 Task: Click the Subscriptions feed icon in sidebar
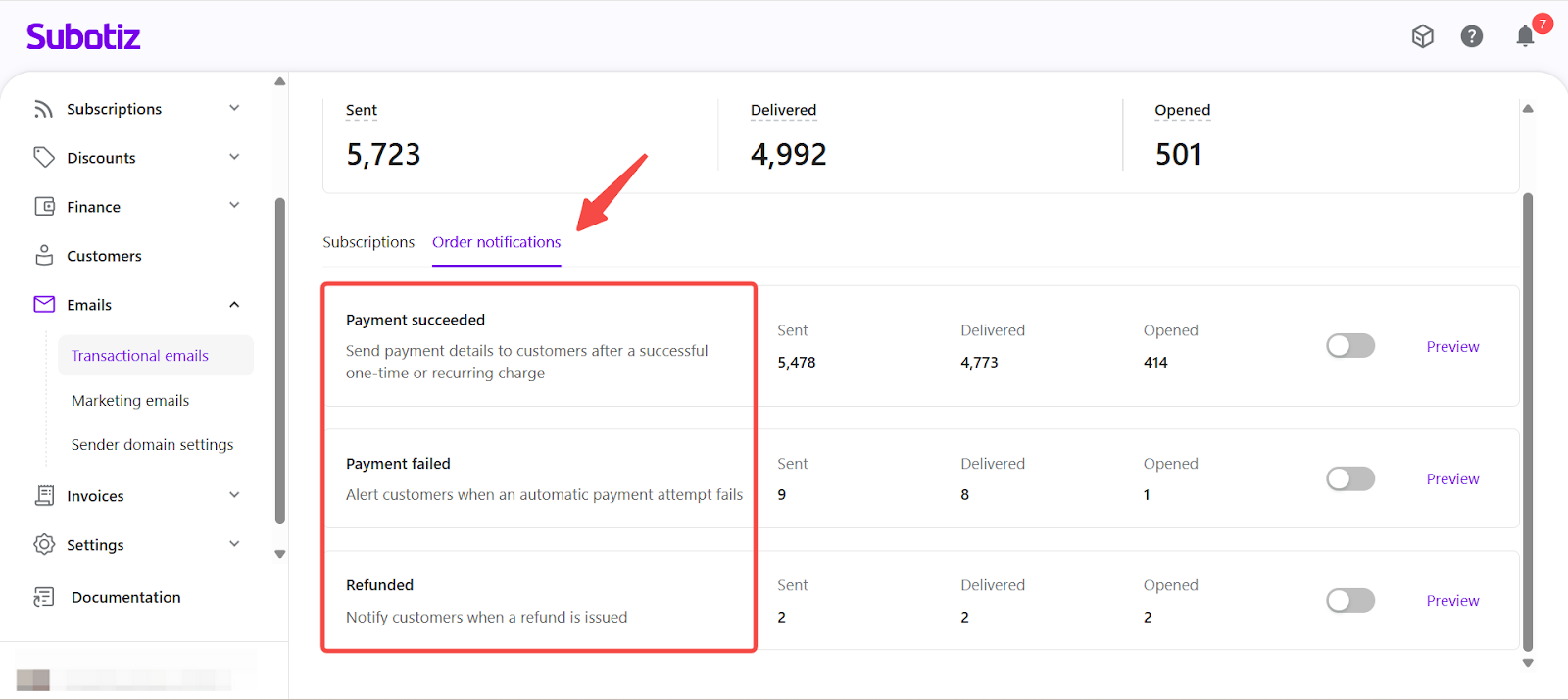click(43, 109)
